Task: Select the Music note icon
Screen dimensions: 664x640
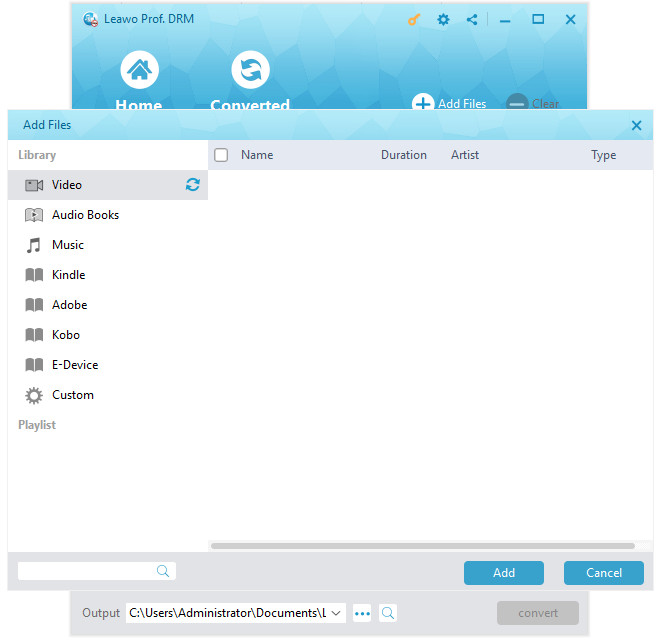Action: pos(34,245)
